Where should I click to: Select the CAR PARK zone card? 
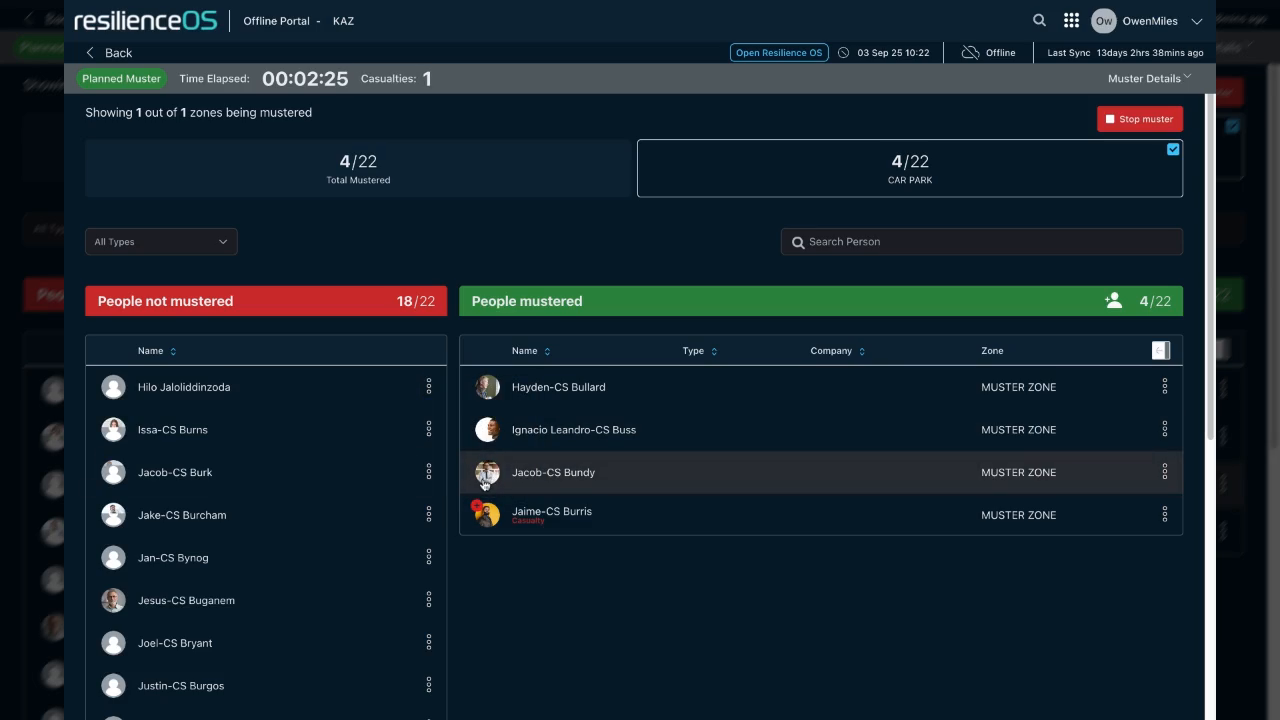[910, 168]
